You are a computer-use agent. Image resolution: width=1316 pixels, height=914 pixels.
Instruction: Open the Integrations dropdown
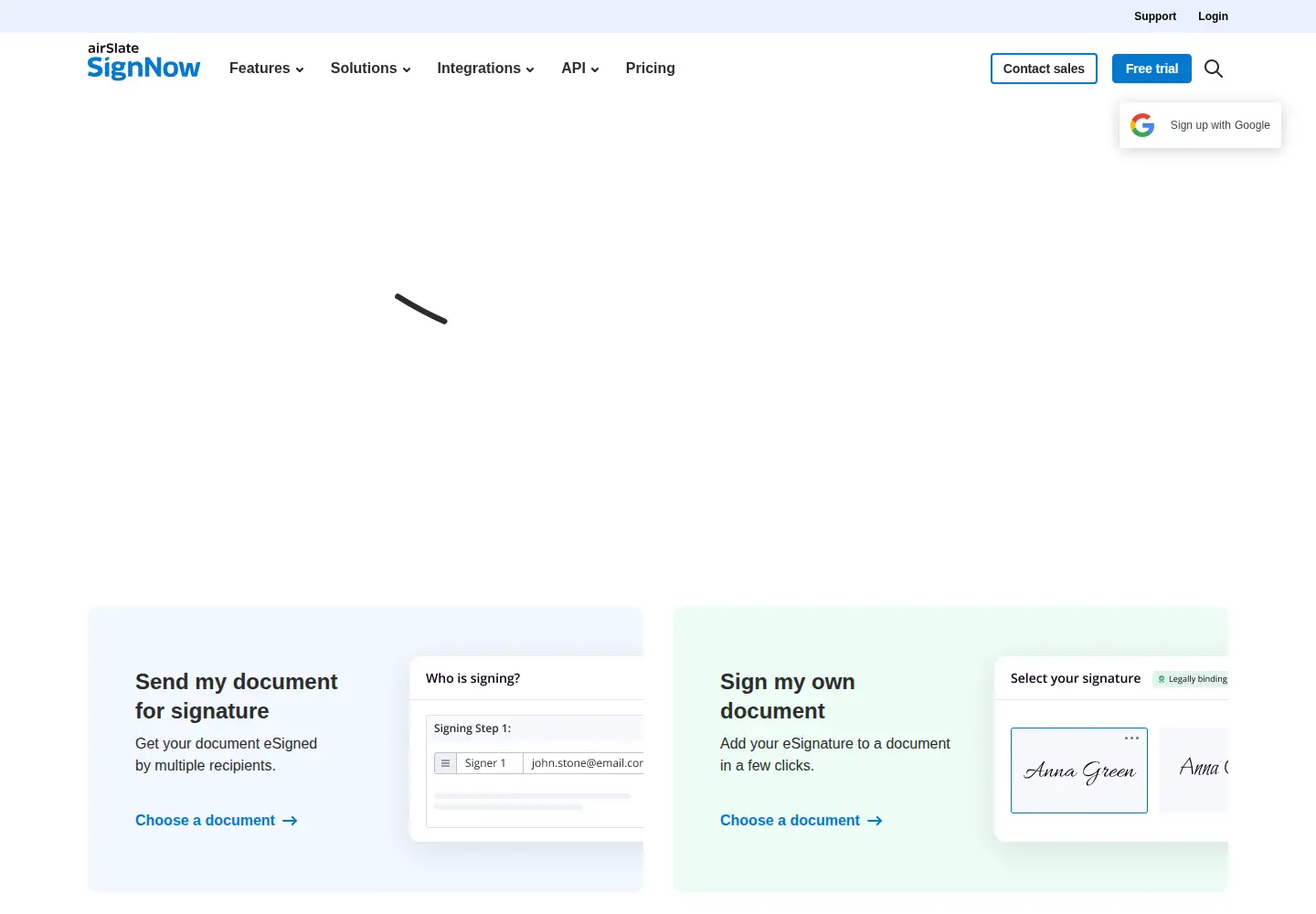[x=486, y=69]
